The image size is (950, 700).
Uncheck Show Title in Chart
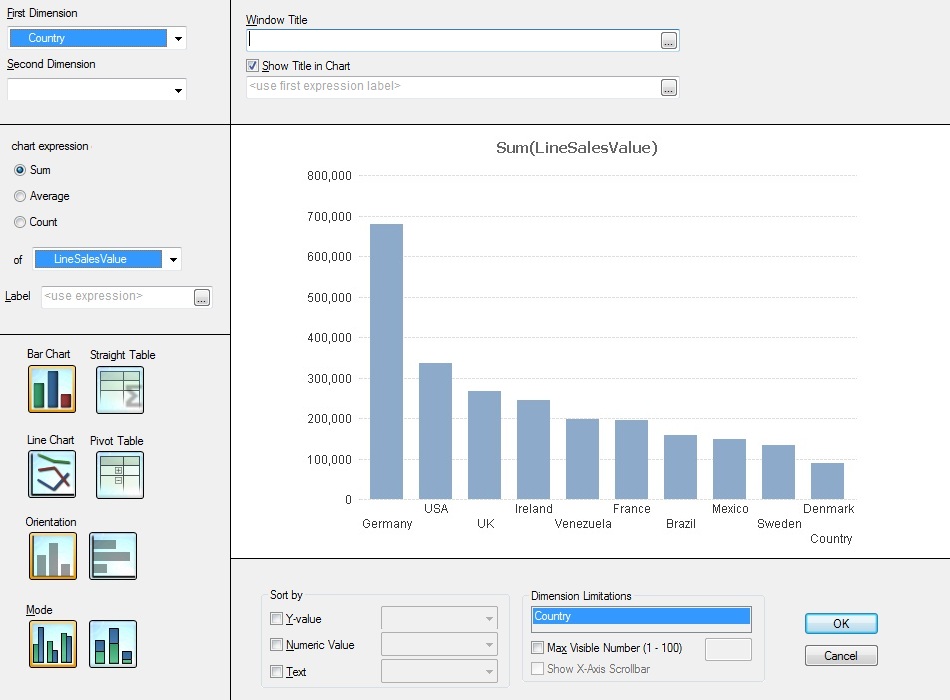tap(253, 66)
